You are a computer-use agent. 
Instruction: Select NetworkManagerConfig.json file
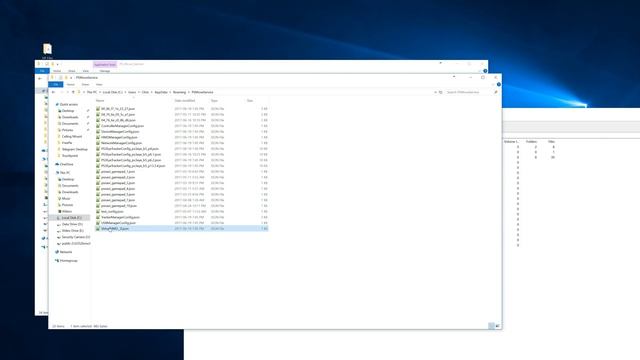pos(121,143)
